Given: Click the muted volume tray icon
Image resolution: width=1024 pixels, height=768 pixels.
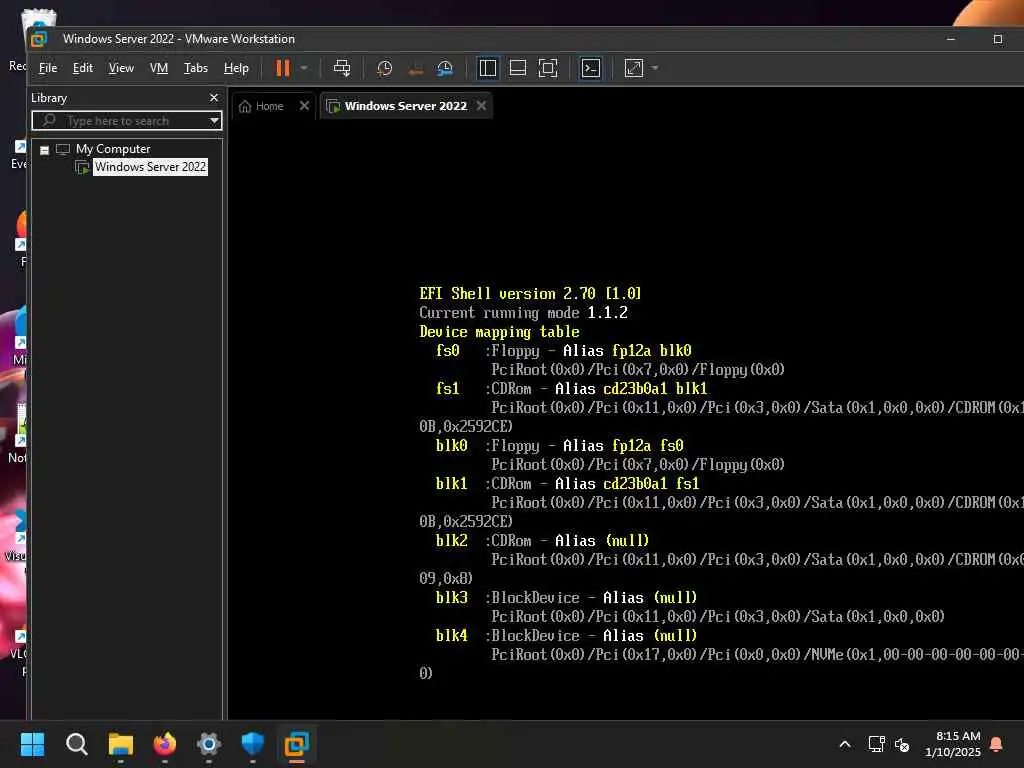Looking at the screenshot, I should point(902,744).
